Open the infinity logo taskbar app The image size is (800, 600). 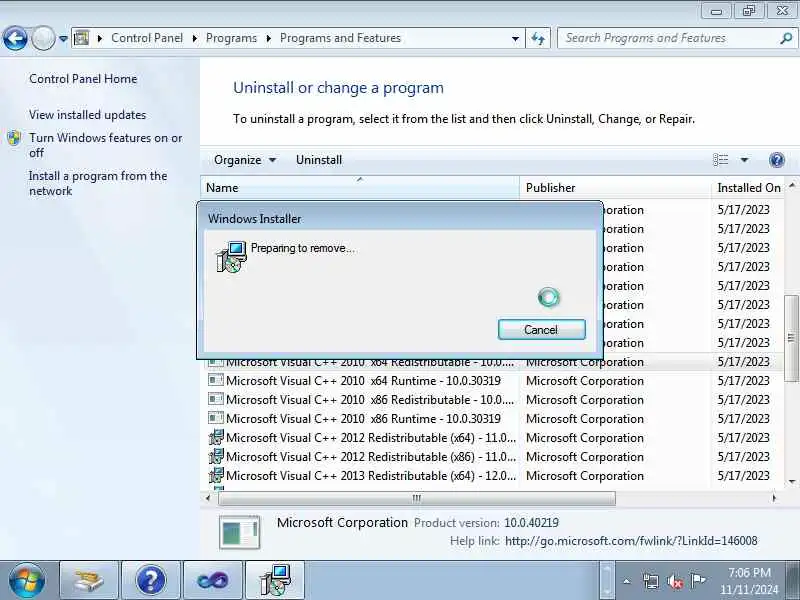point(213,580)
